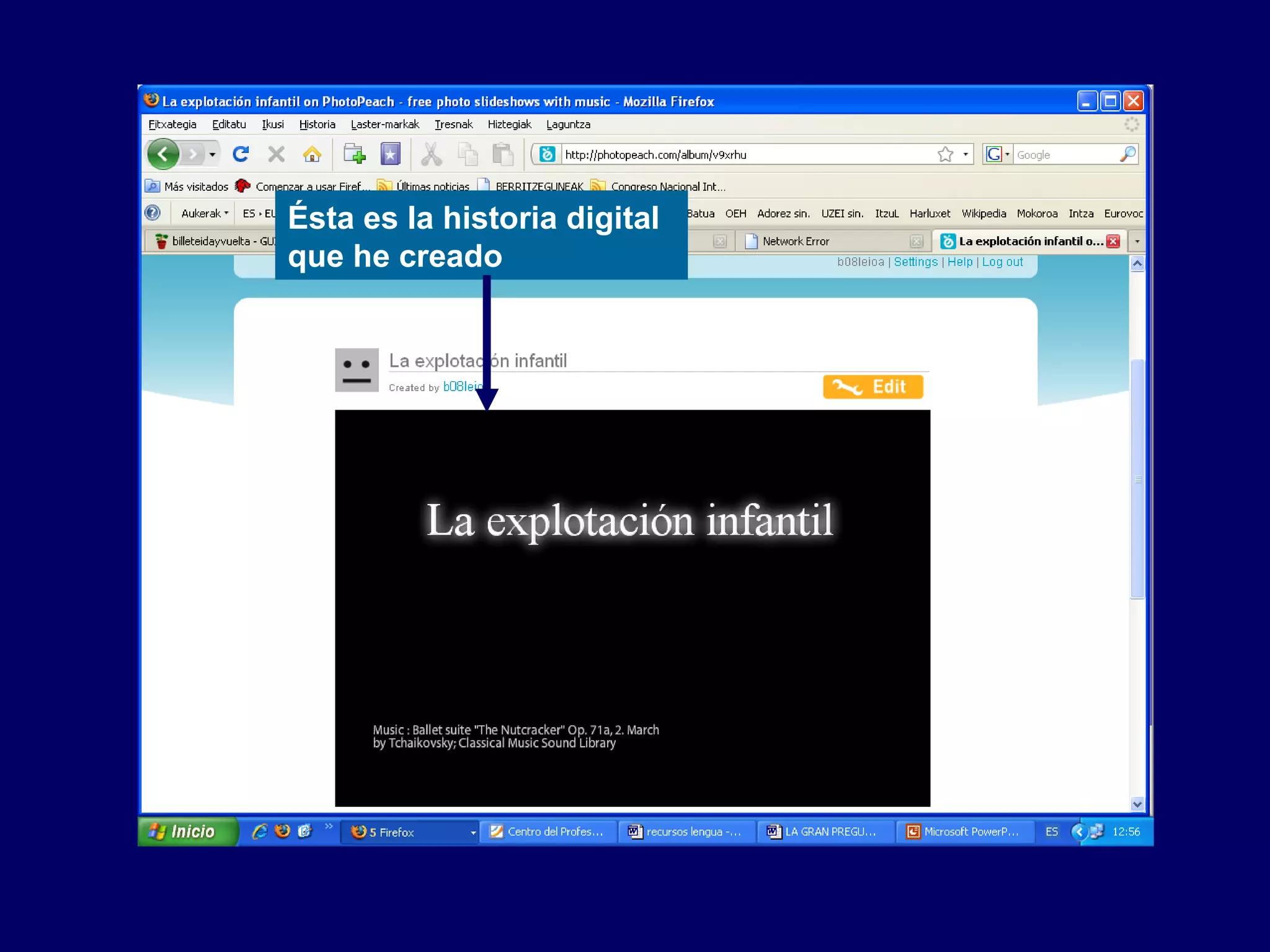The height and width of the screenshot is (952, 1270).
Task: Click the gray user avatar thumbnail
Action: pyautogui.click(x=357, y=370)
